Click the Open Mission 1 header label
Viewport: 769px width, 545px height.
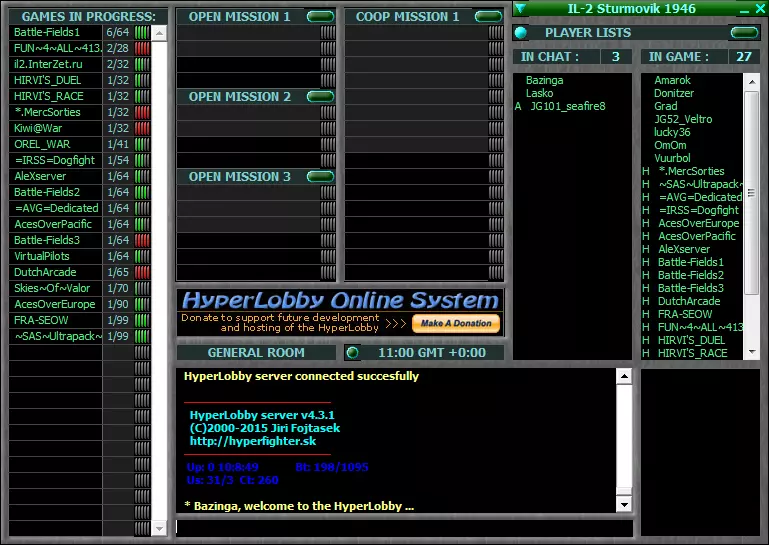click(239, 17)
